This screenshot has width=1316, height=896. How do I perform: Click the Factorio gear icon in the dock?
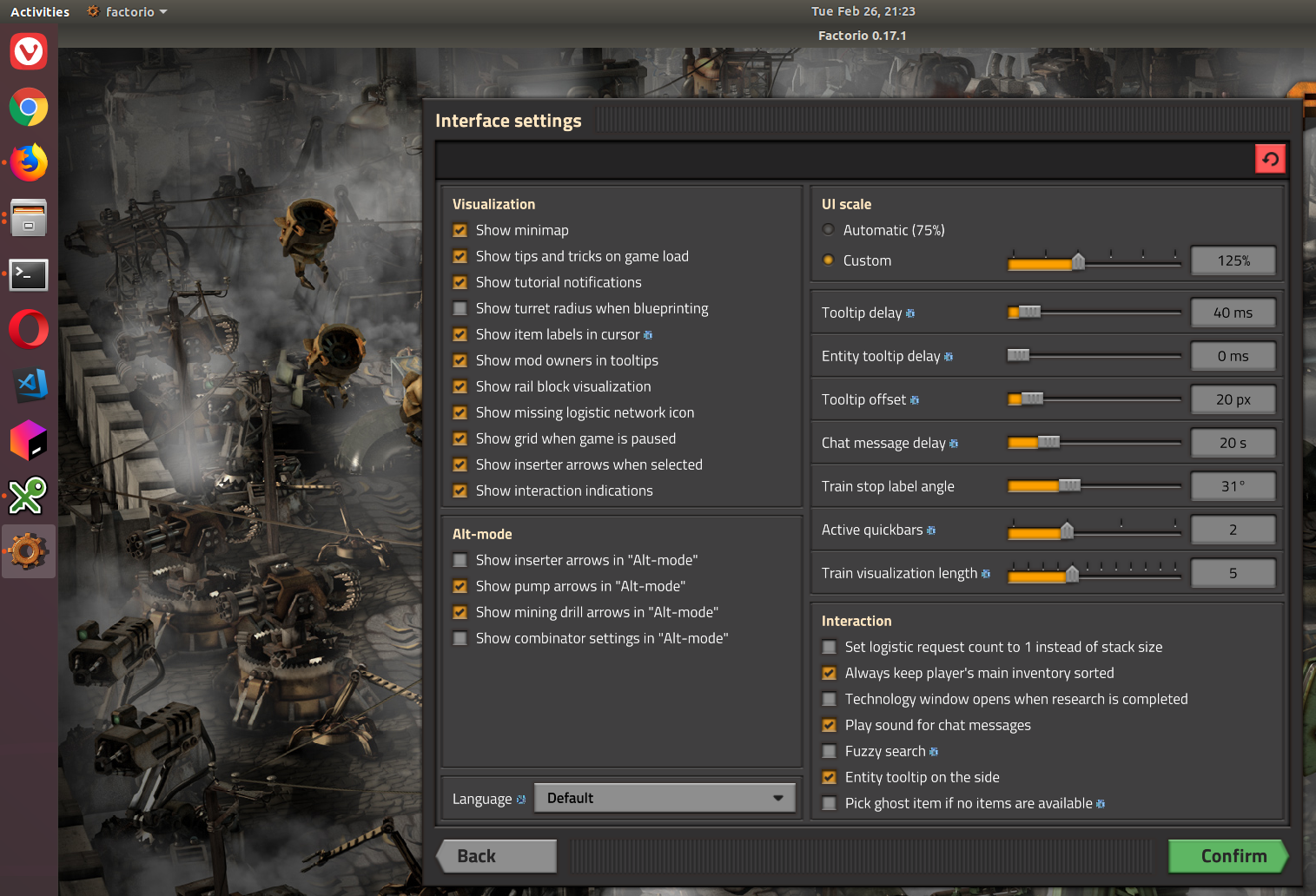pos(29,551)
